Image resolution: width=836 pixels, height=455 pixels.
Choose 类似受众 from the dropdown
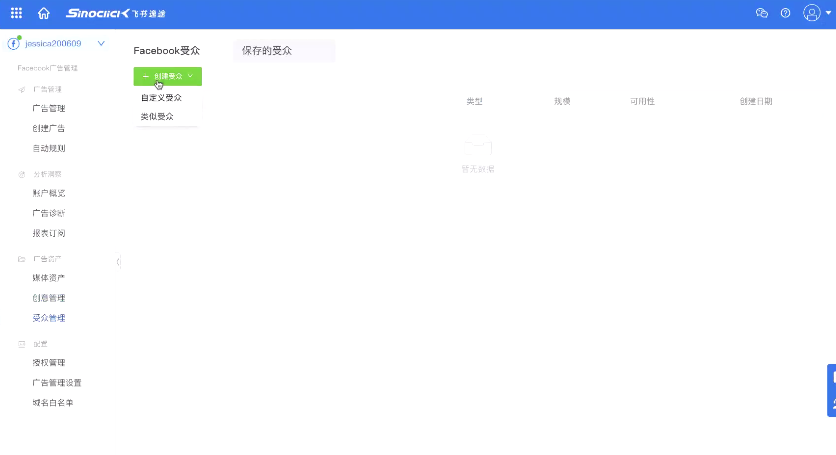[157, 116]
